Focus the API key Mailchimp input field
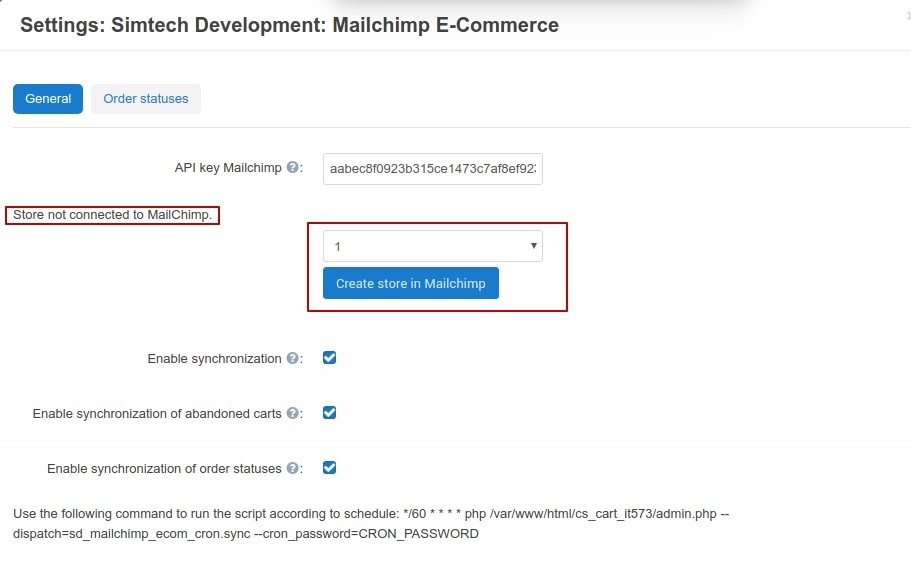This screenshot has width=911, height=576. (x=433, y=169)
